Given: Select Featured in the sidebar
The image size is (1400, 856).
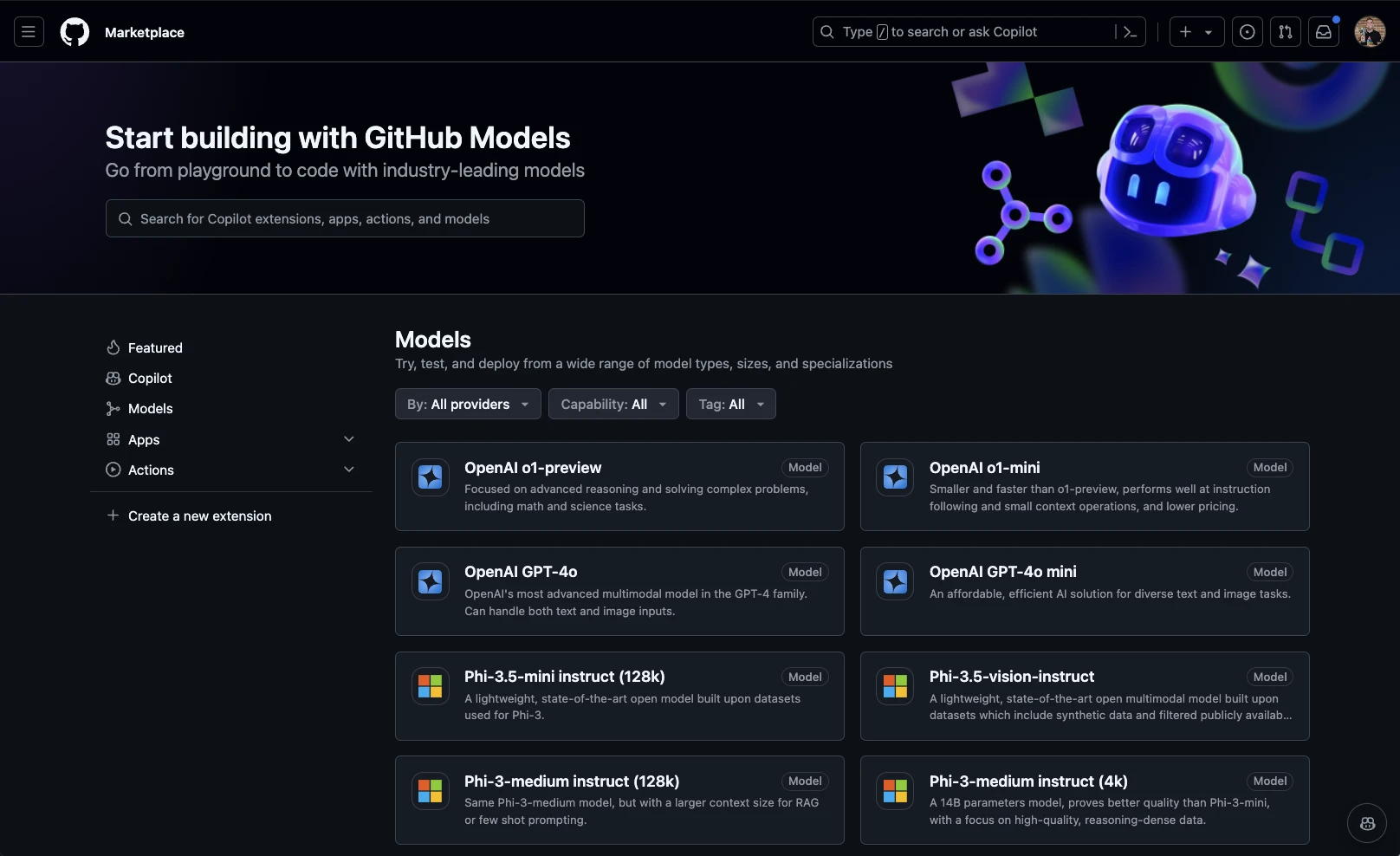Looking at the screenshot, I should click(x=155, y=347).
